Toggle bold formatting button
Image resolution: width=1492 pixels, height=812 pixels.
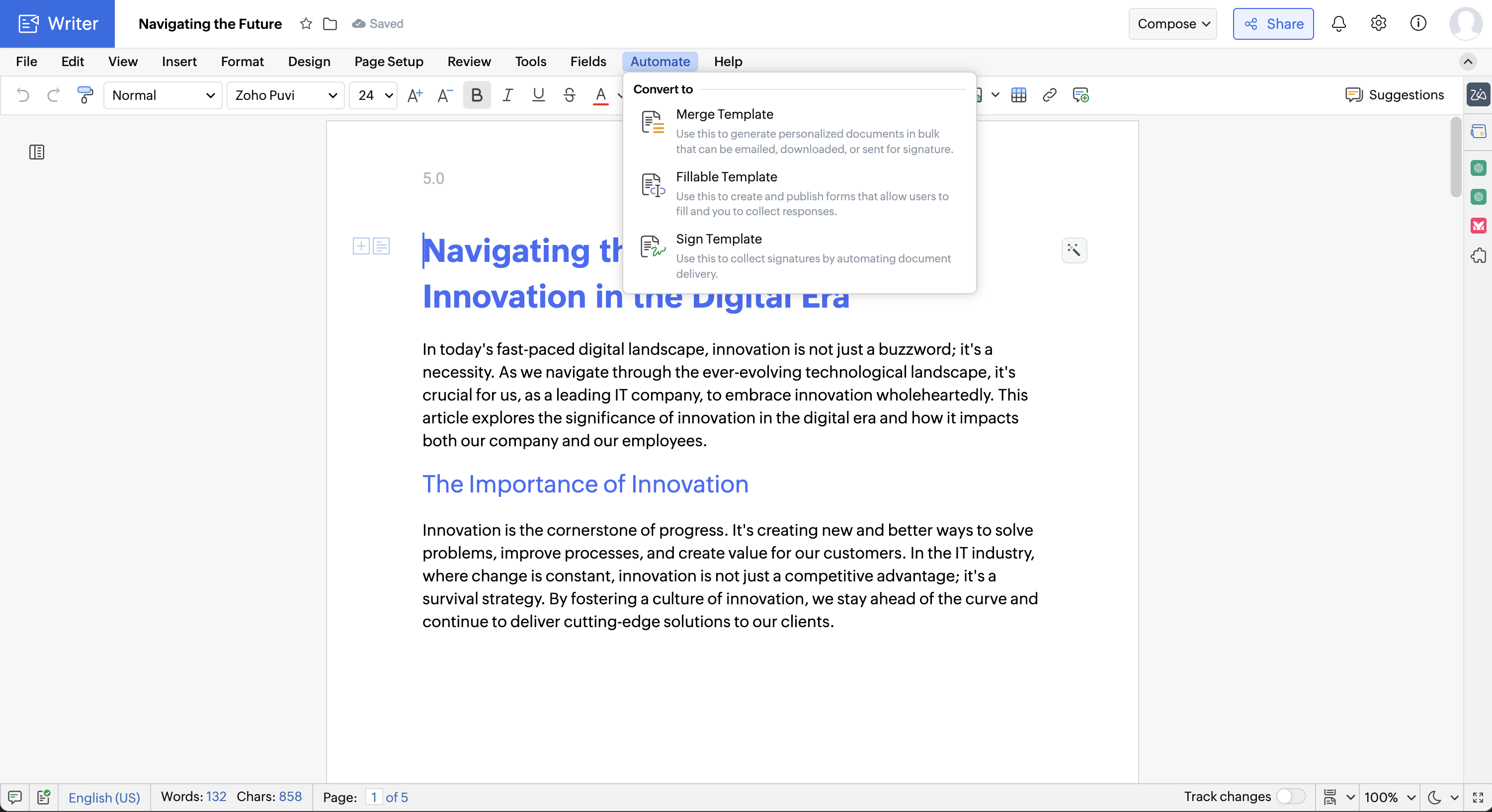tap(476, 95)
